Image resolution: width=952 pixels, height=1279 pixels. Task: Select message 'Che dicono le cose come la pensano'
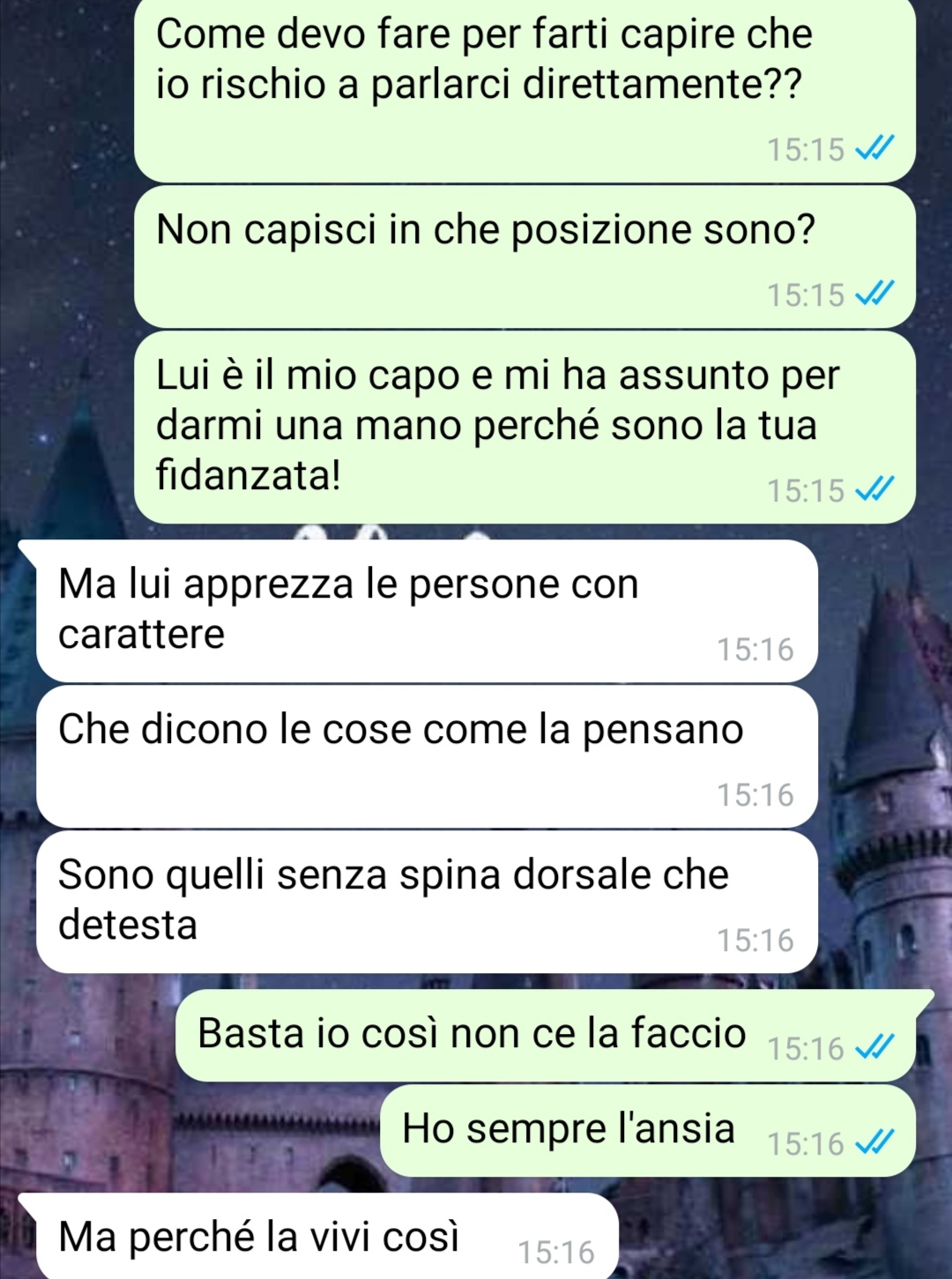(x=428, y=757)
